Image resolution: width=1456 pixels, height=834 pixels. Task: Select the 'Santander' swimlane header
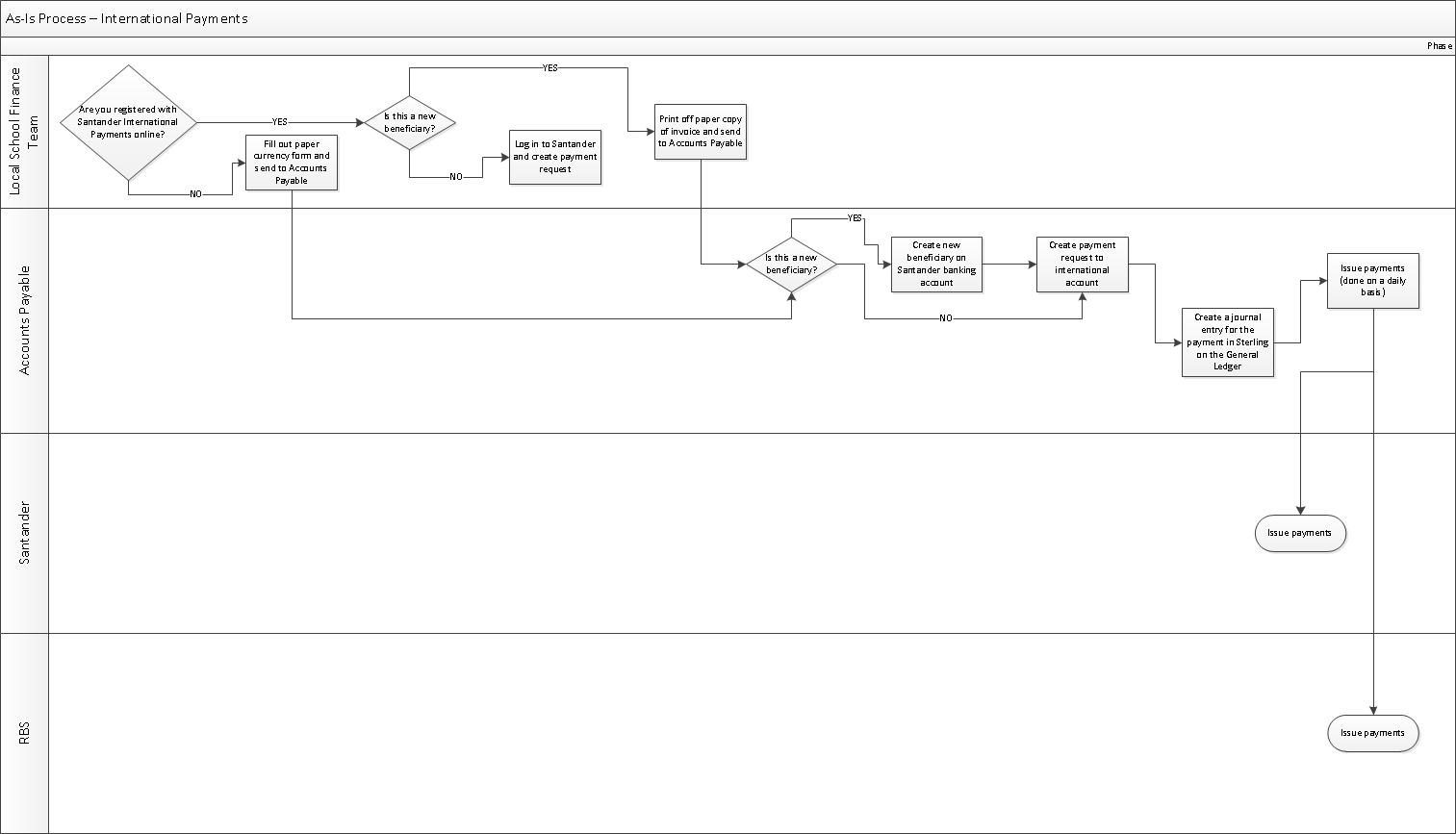pyautogui.click(x=24, y=532)
